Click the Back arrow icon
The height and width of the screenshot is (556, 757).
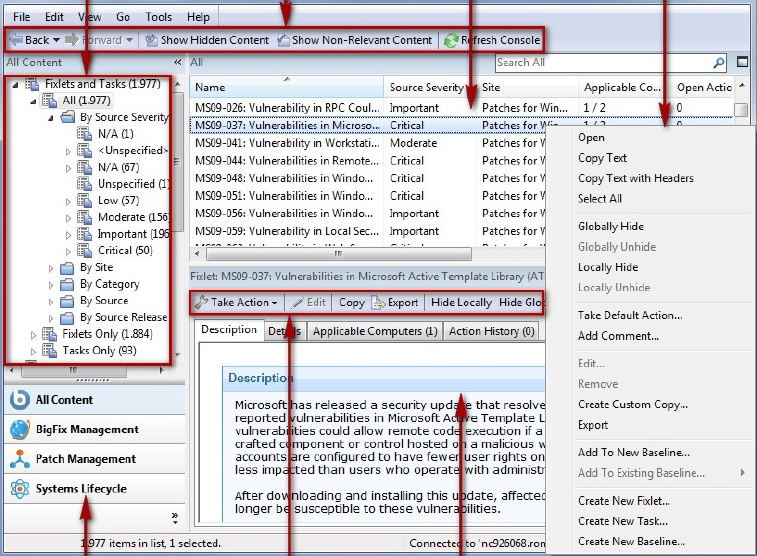tap(16, 40)
